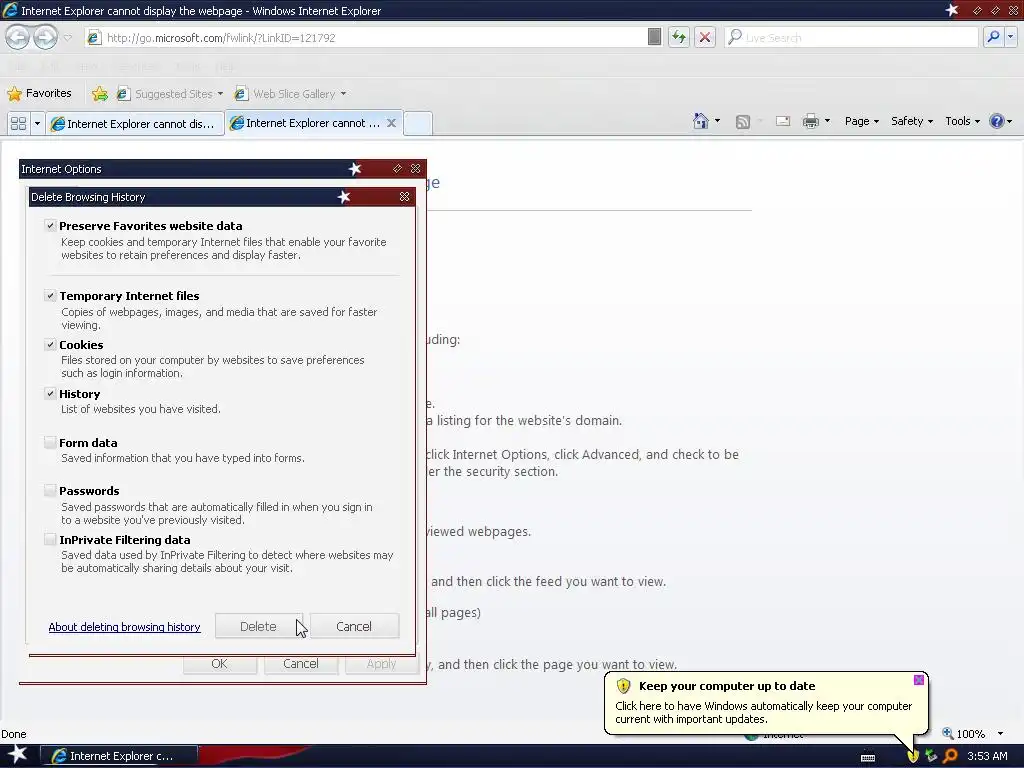Click the Compatibility View icon in the address bar
The height and width of the screenshot is (768, 1024).
coord(654,37)
